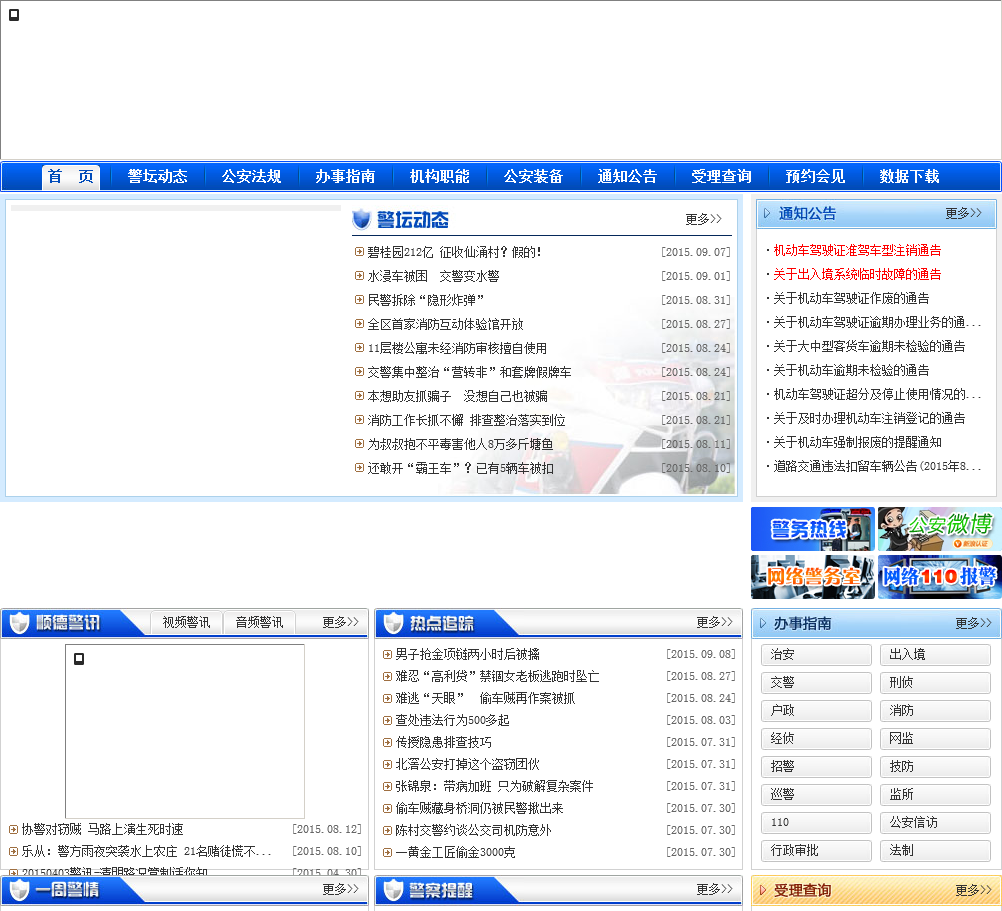Select 经侦 guide button
The height and width of the screenshot is (911, 1002).
816,739
